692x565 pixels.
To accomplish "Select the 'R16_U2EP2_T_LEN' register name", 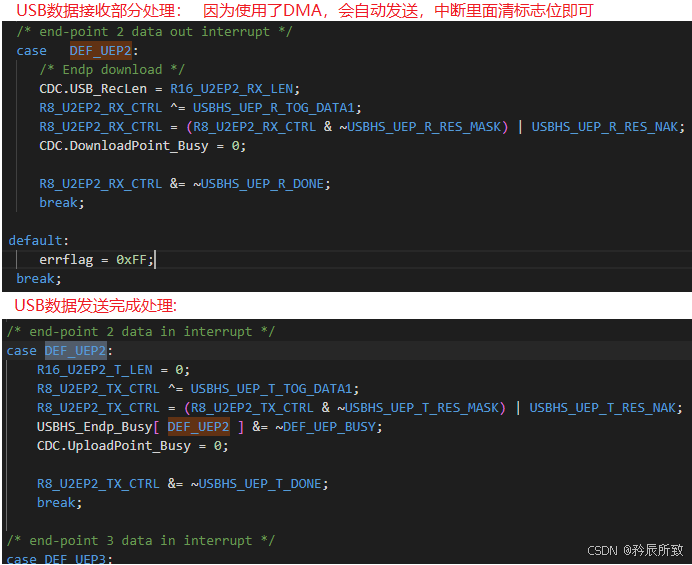I will click(94, 369).
